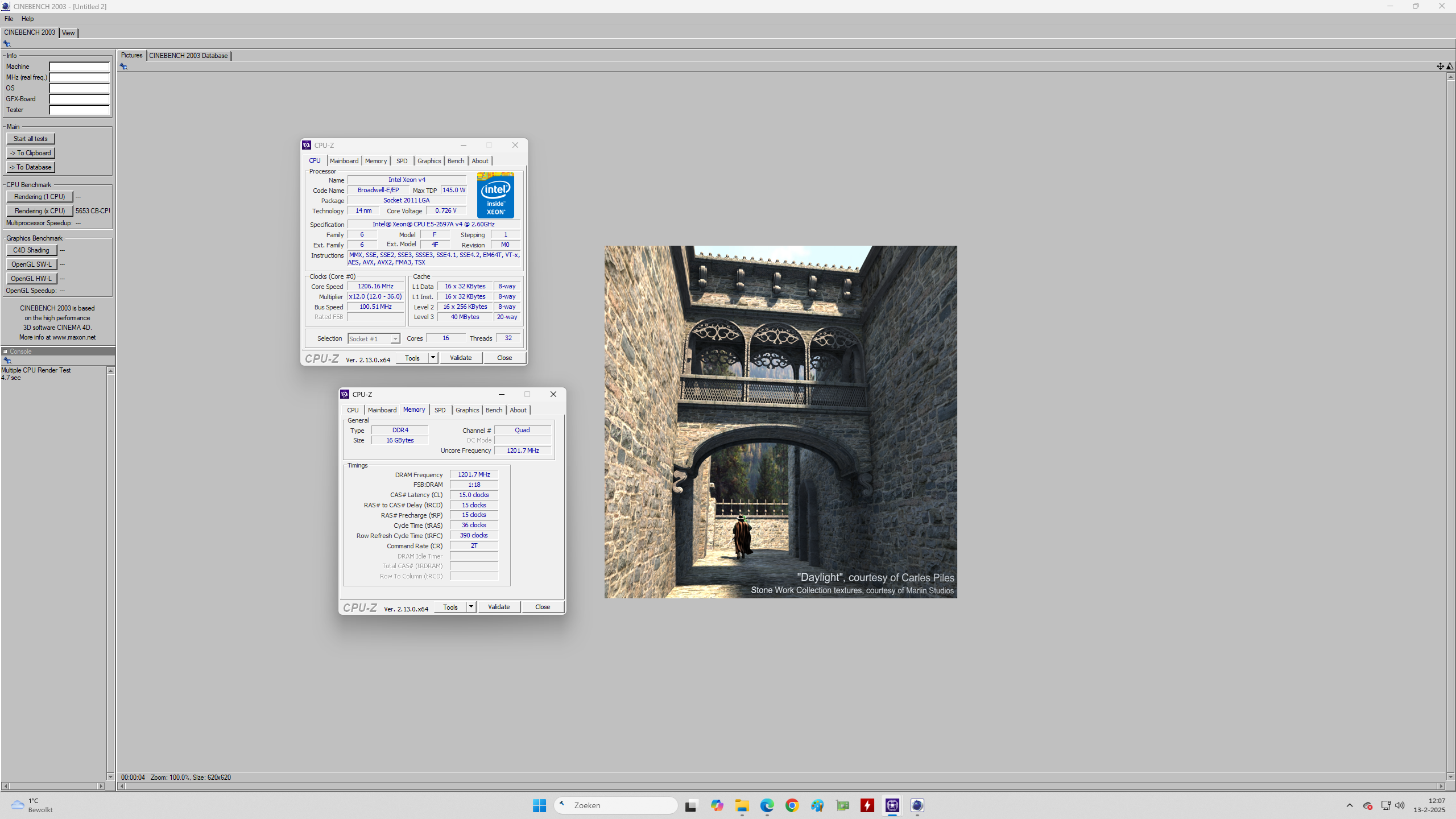Screen dimensions: 1456x819
Task: Launch Copilot from the taskbar
Action: pos(717,805)
